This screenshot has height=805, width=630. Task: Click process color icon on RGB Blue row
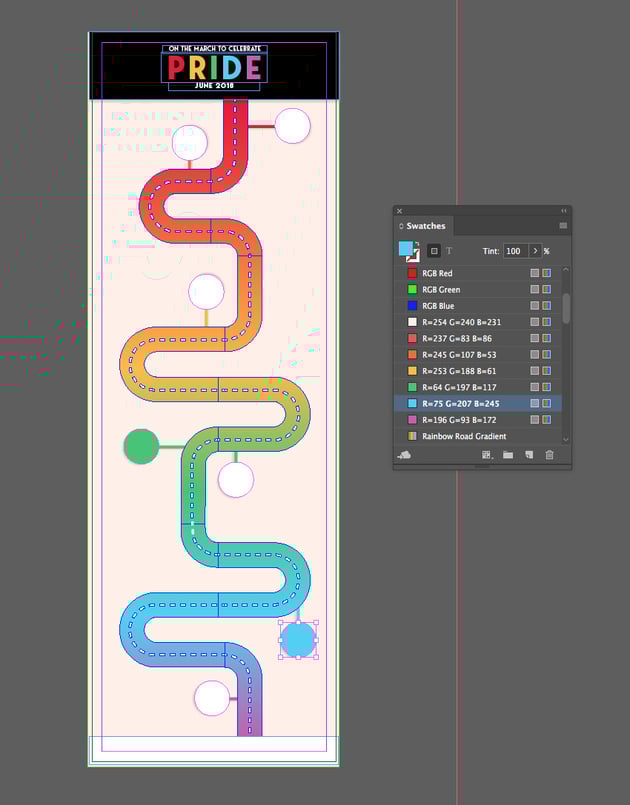[534, 306]
